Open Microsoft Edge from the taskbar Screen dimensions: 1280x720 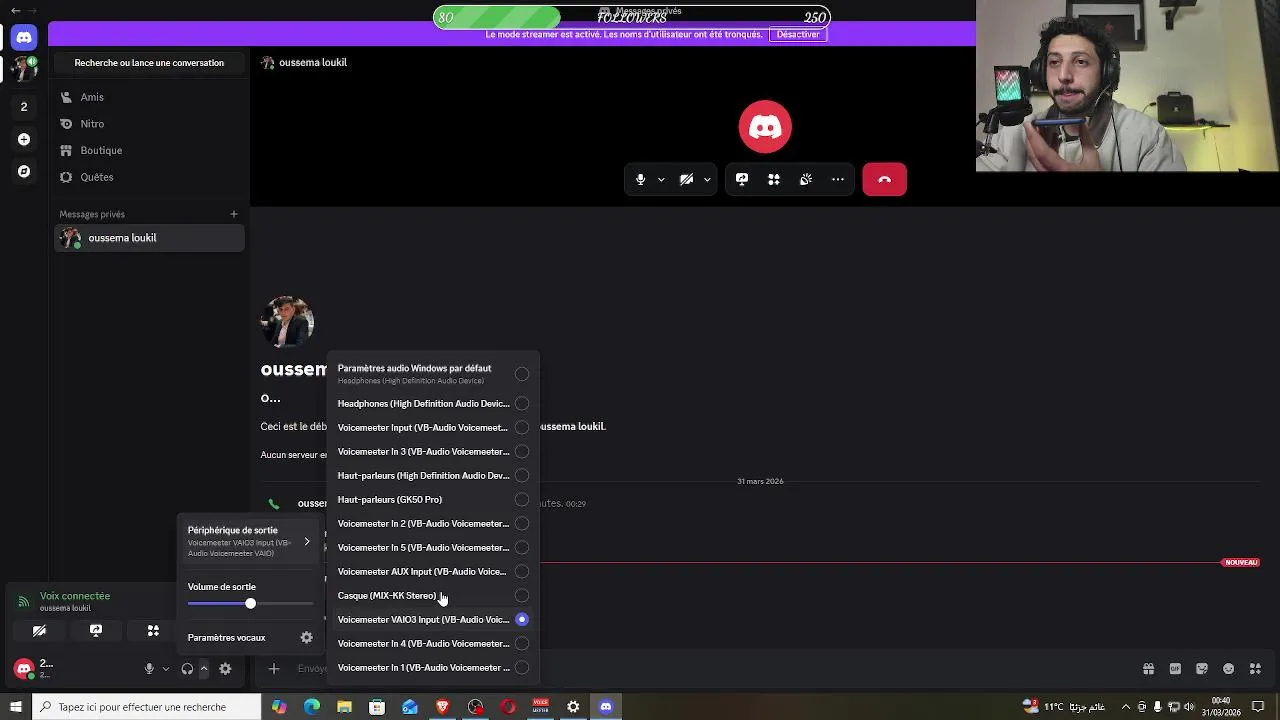[312, 707]
